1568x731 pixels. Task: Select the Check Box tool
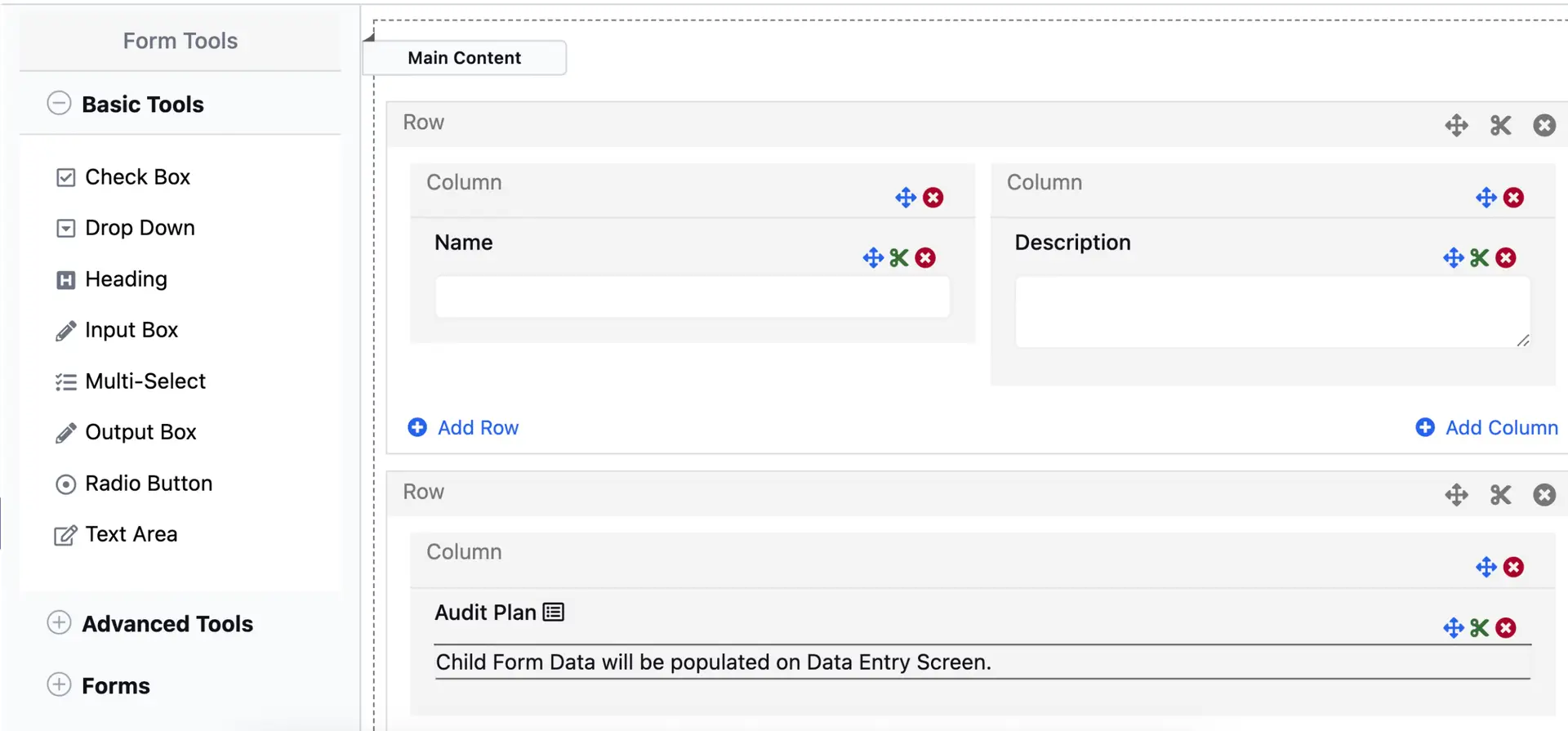coord(137,177)
